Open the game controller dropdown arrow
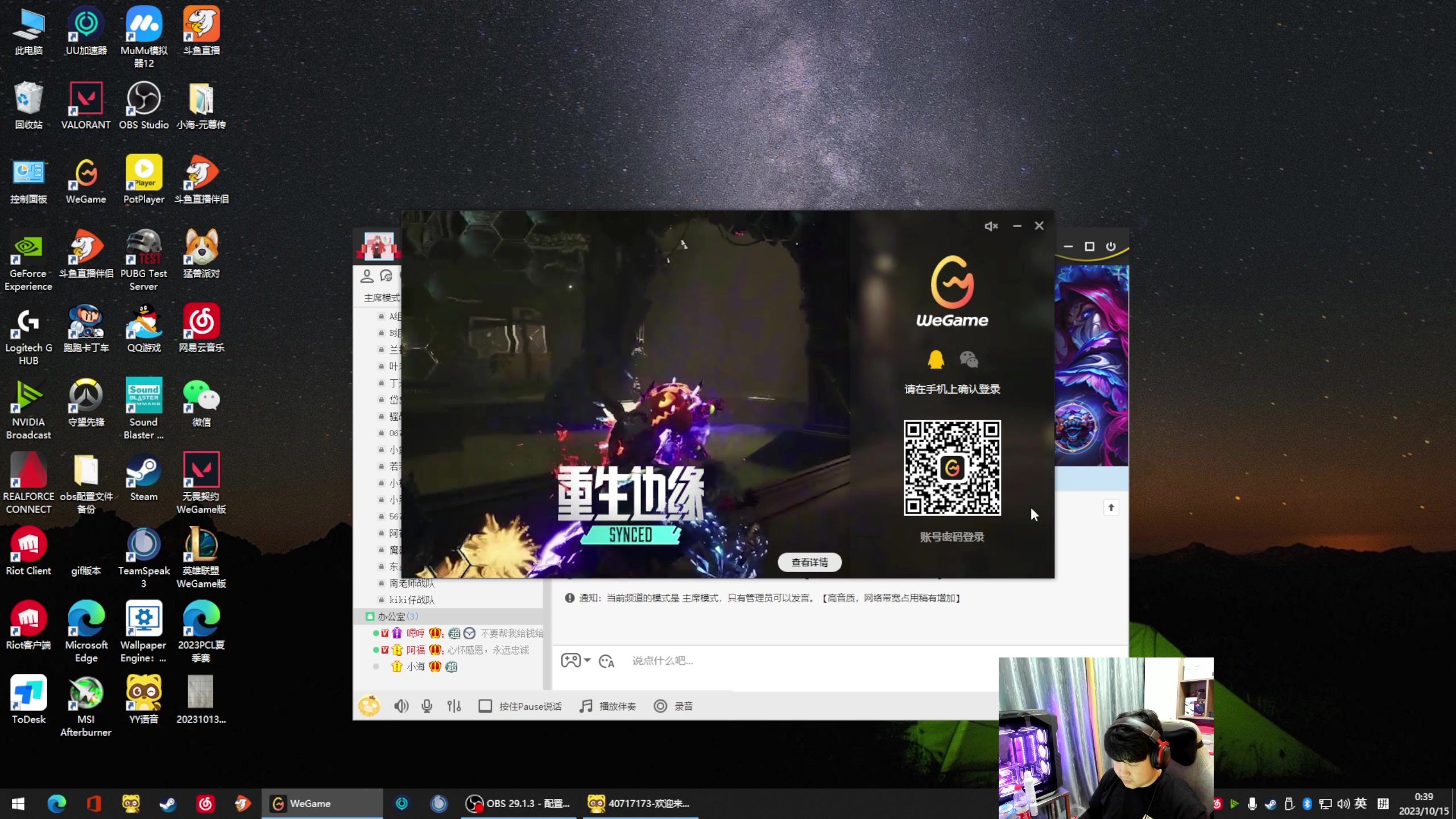Viewport: 1456px width, 819px height. (588, 660)
